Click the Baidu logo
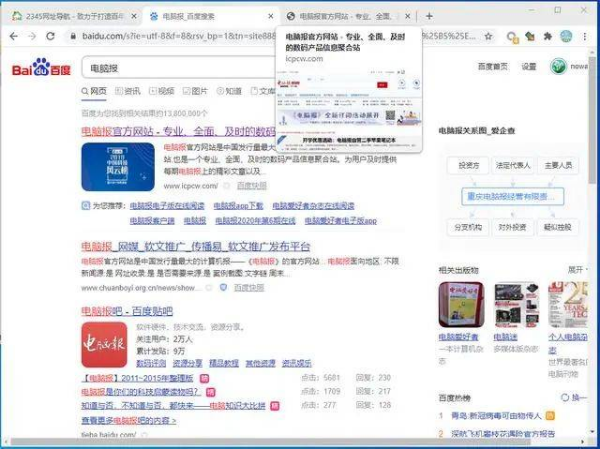 [41, 68]
